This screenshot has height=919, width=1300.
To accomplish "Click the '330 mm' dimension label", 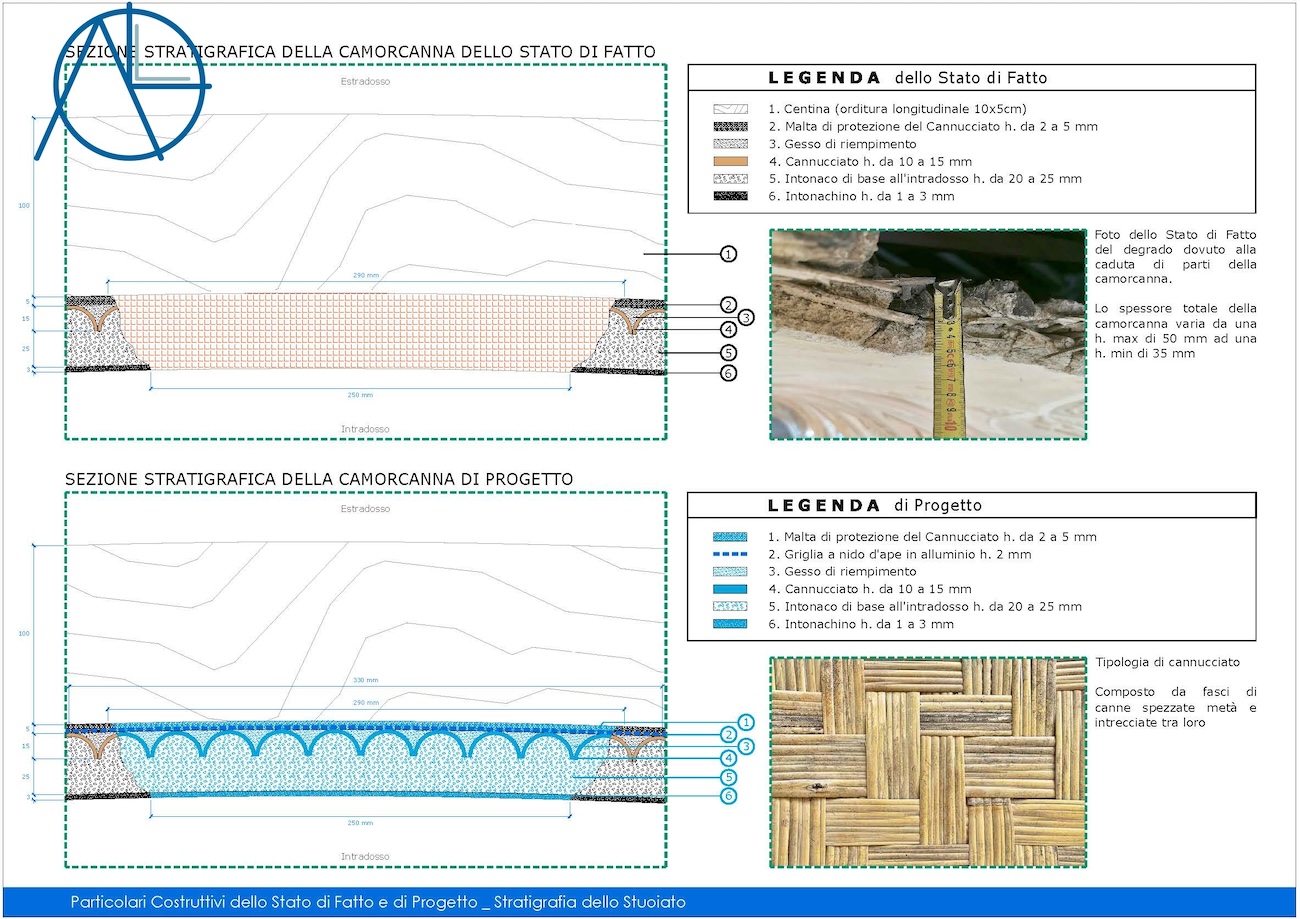I will 365,680.
